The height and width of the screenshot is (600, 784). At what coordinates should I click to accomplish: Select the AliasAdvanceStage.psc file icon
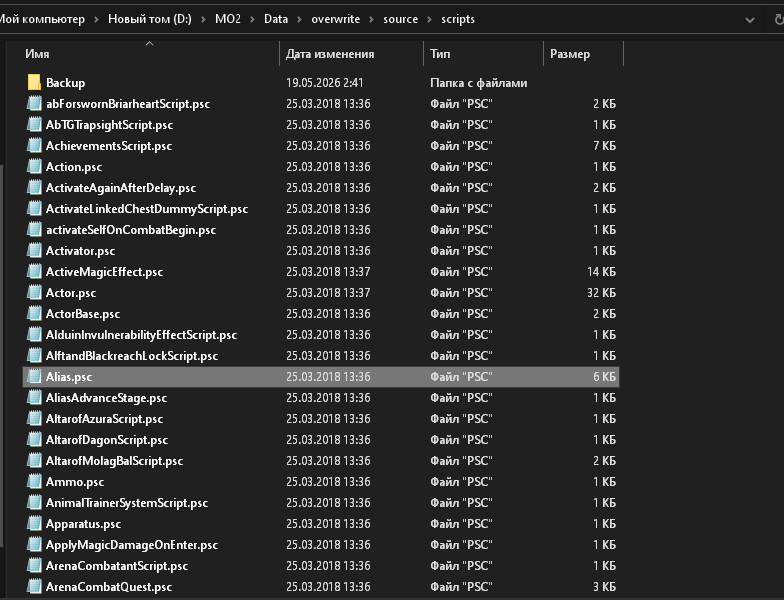(34, 398)
